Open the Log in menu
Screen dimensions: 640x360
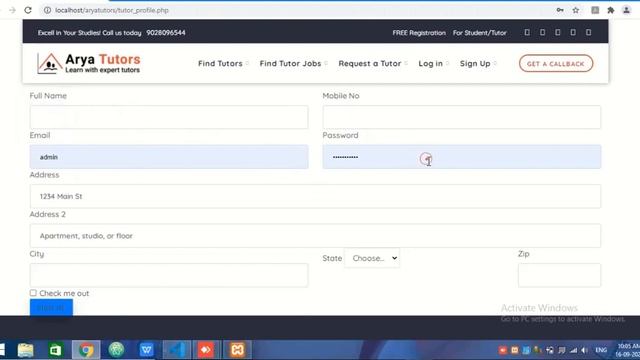(x=433, y=63)
